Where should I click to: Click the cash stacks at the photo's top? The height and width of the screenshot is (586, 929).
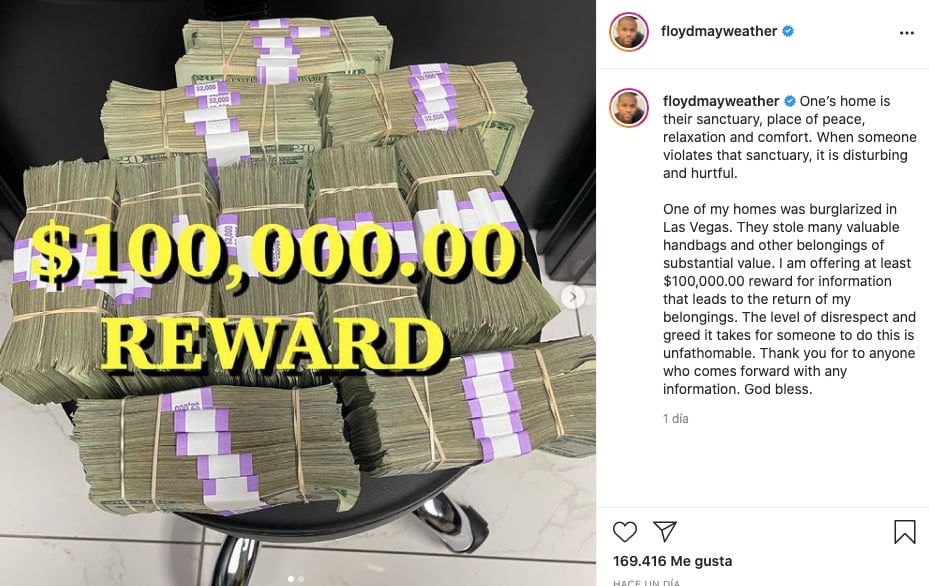tap(286, 50)
